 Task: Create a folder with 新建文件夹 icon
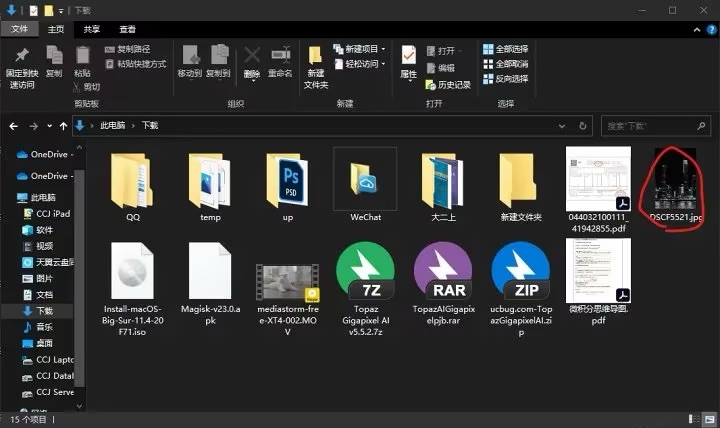tap(316, 58)
